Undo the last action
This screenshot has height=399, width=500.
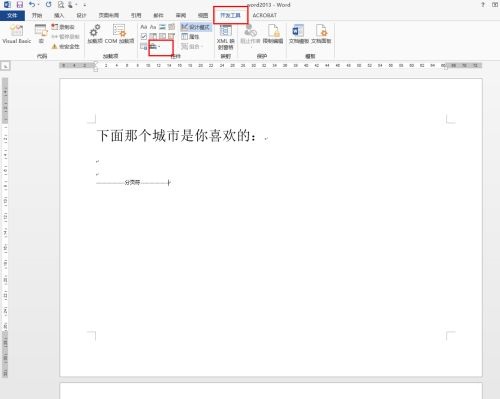(32, 5)
